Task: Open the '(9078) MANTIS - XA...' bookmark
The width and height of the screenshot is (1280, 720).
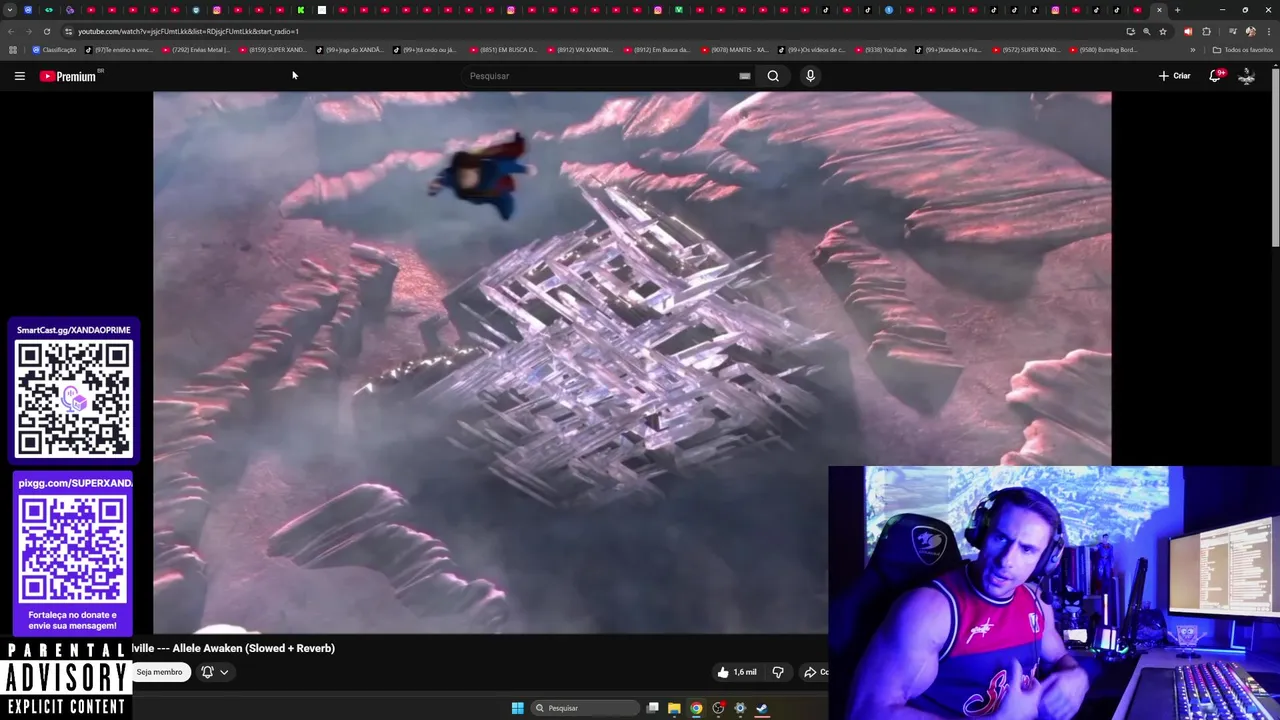Action: 735,50
